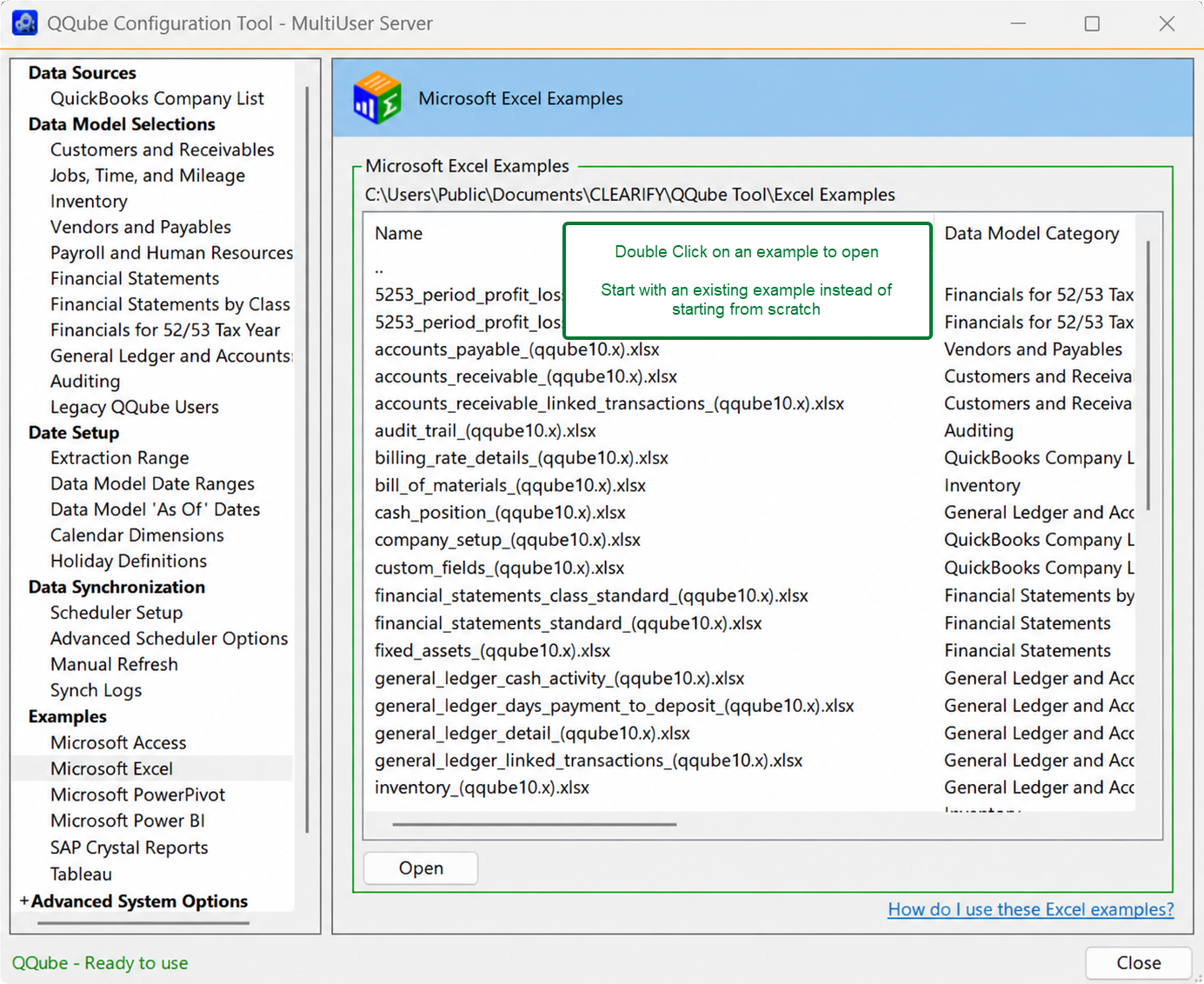Viewport: 1204px width, 984px height.
Task: Open Financials for 52/53 Tax Year item
Action: [165, 330]
